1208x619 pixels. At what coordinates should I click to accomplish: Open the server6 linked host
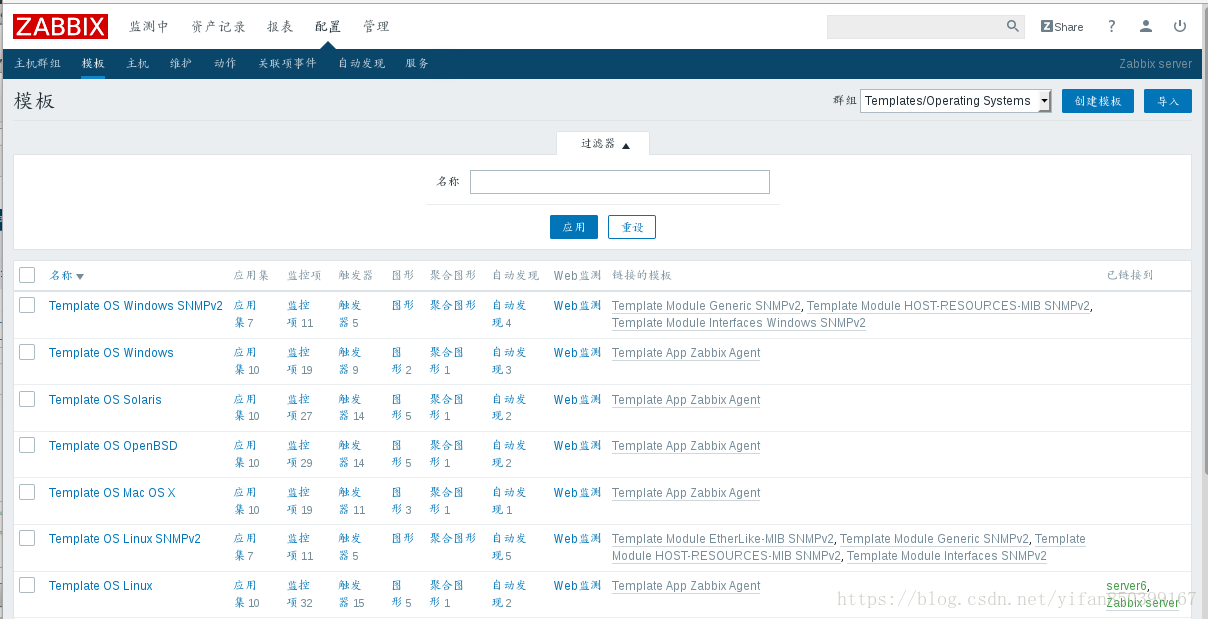(x=1126, y=586)
